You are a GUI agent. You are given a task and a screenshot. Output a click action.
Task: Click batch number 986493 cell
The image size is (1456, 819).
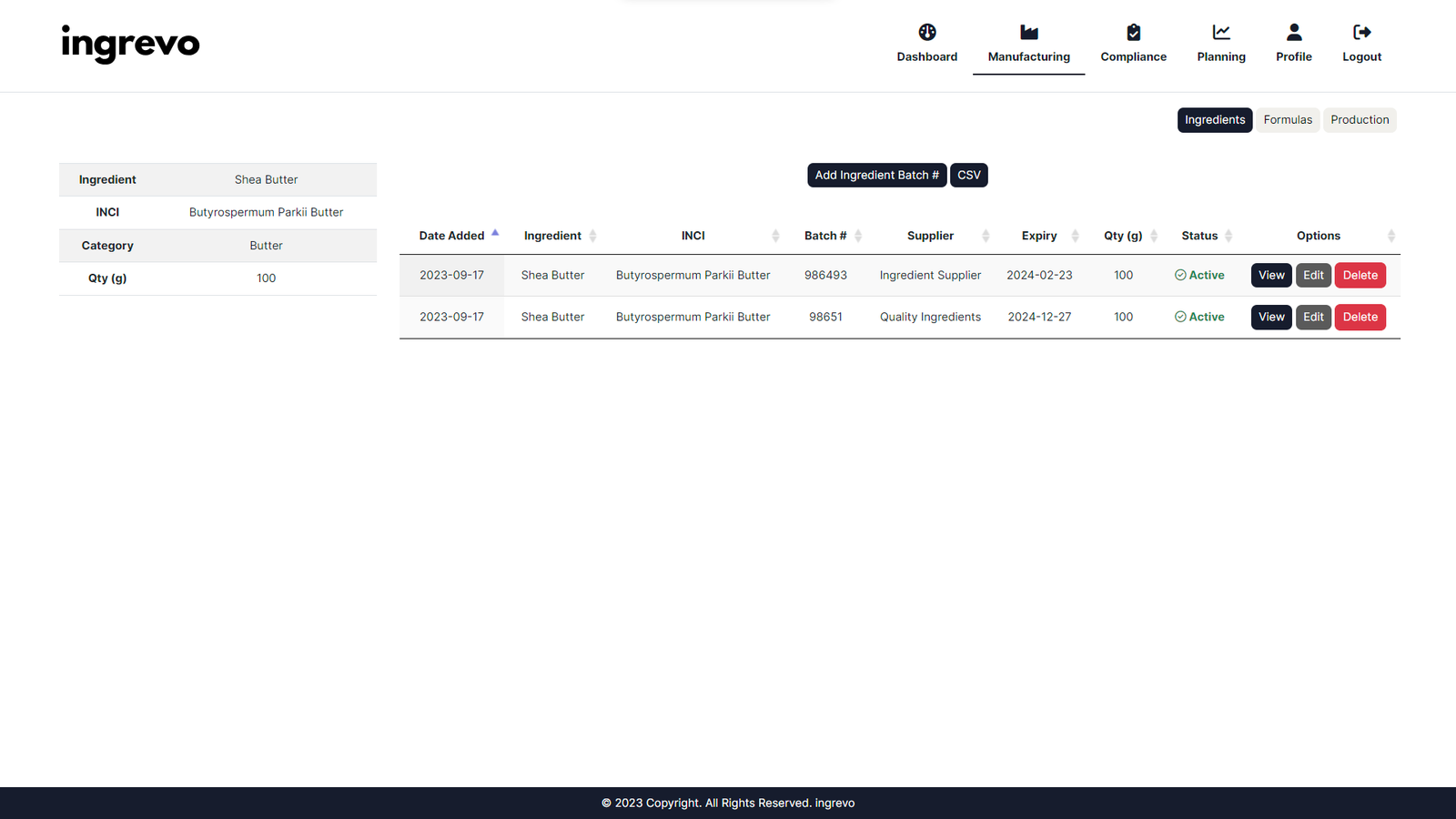click(x=825, y=275)
